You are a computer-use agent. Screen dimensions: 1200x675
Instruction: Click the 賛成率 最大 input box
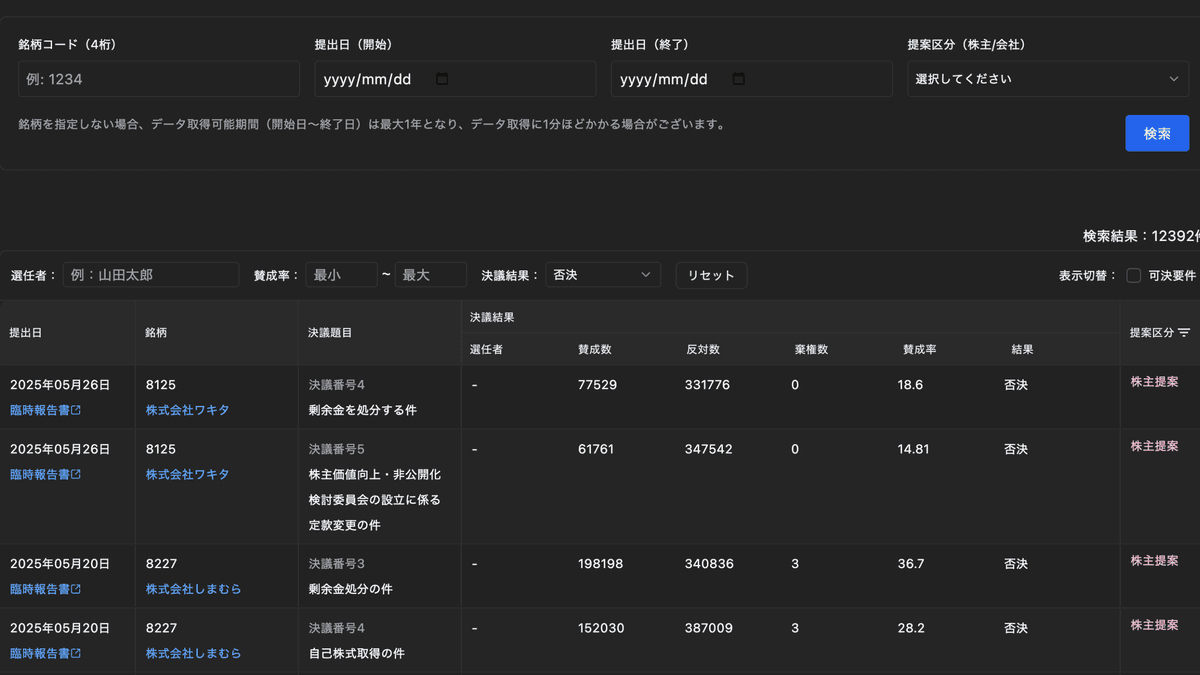pos(430,275)
